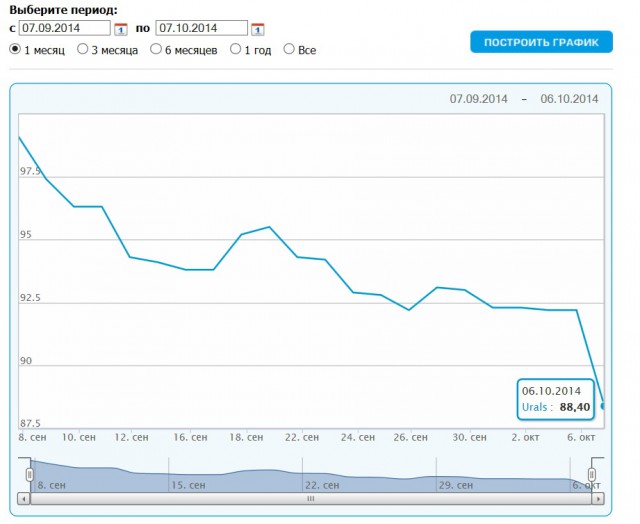
Task: Select the 6 месяцев period option
Action: pyautogui.click(x=156, y=48)
